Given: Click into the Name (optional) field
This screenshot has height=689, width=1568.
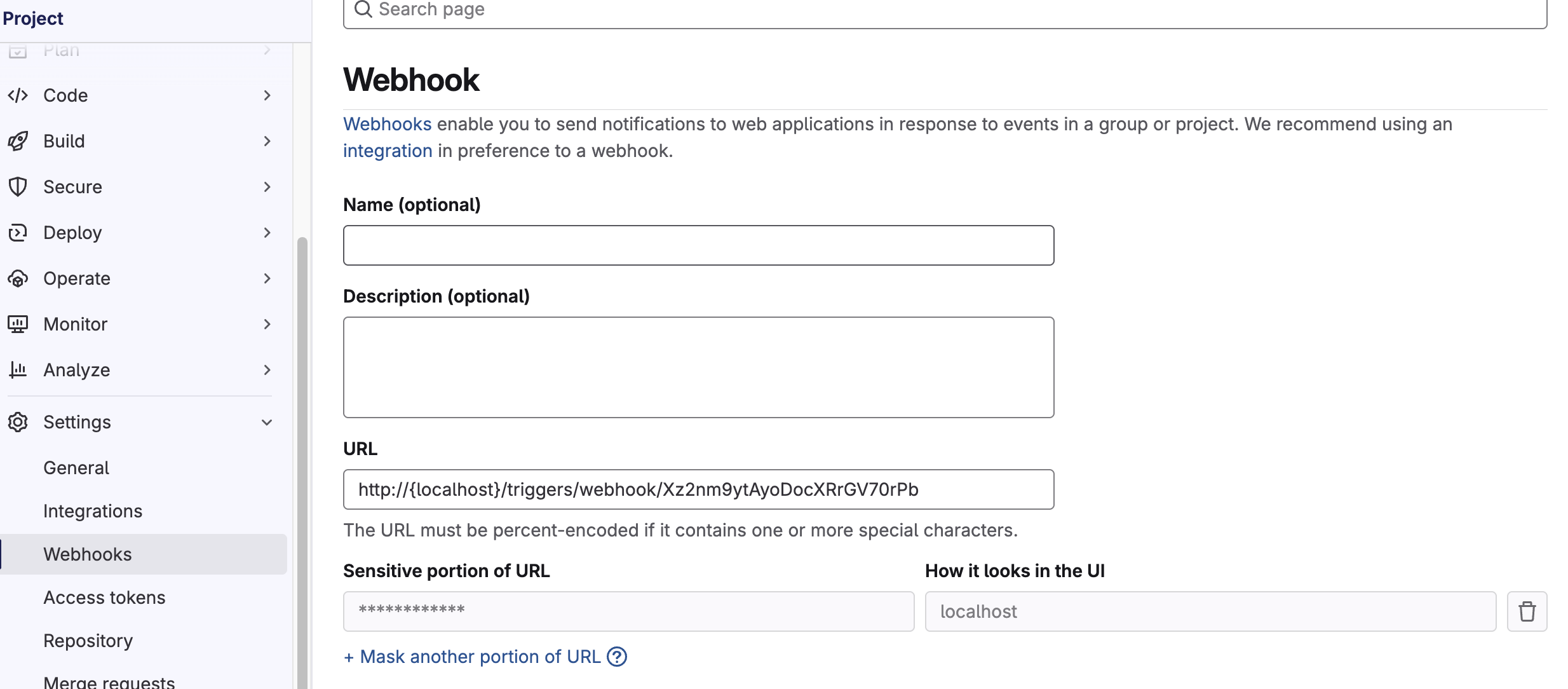Looking at the screenshot, I should click(x=698, y=245).
